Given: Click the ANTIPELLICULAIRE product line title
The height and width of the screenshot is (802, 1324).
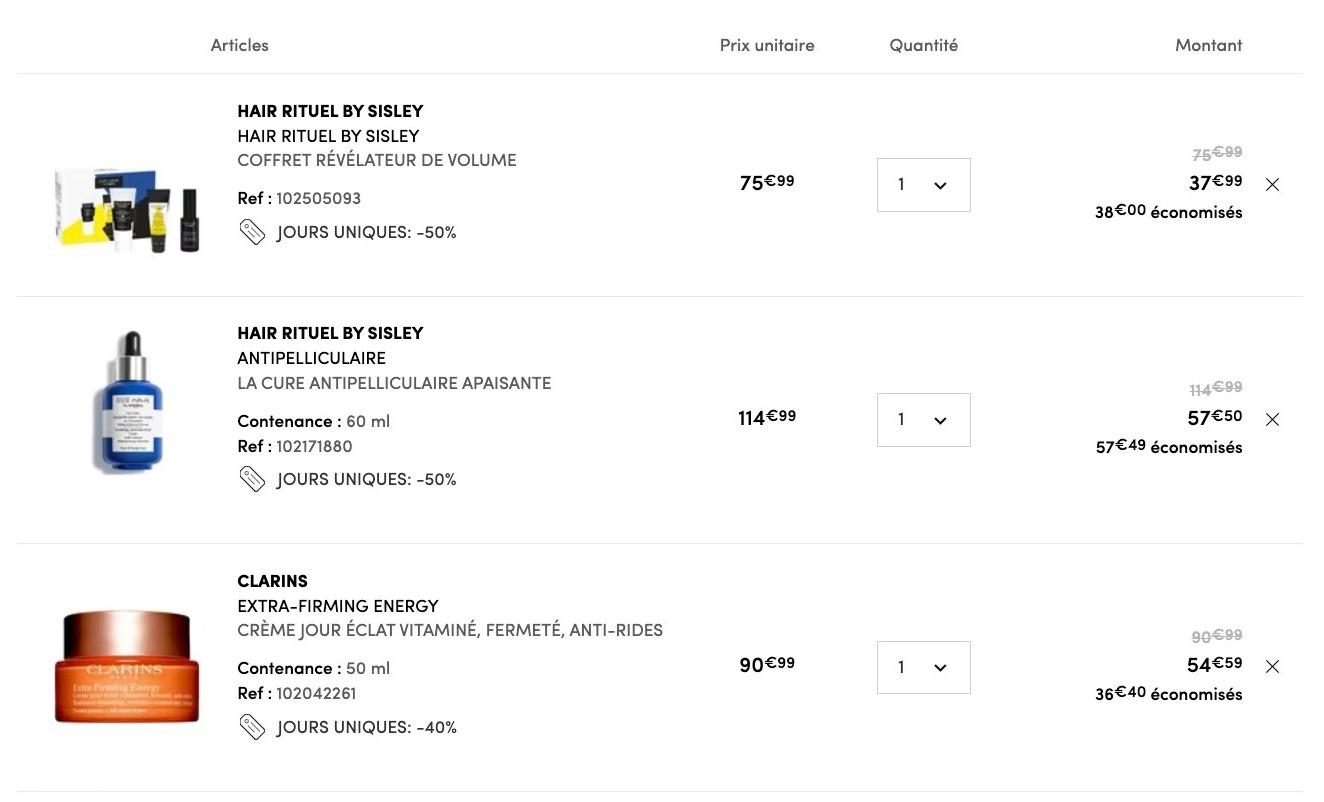Looking at the screenshot, I should (311, 358).
